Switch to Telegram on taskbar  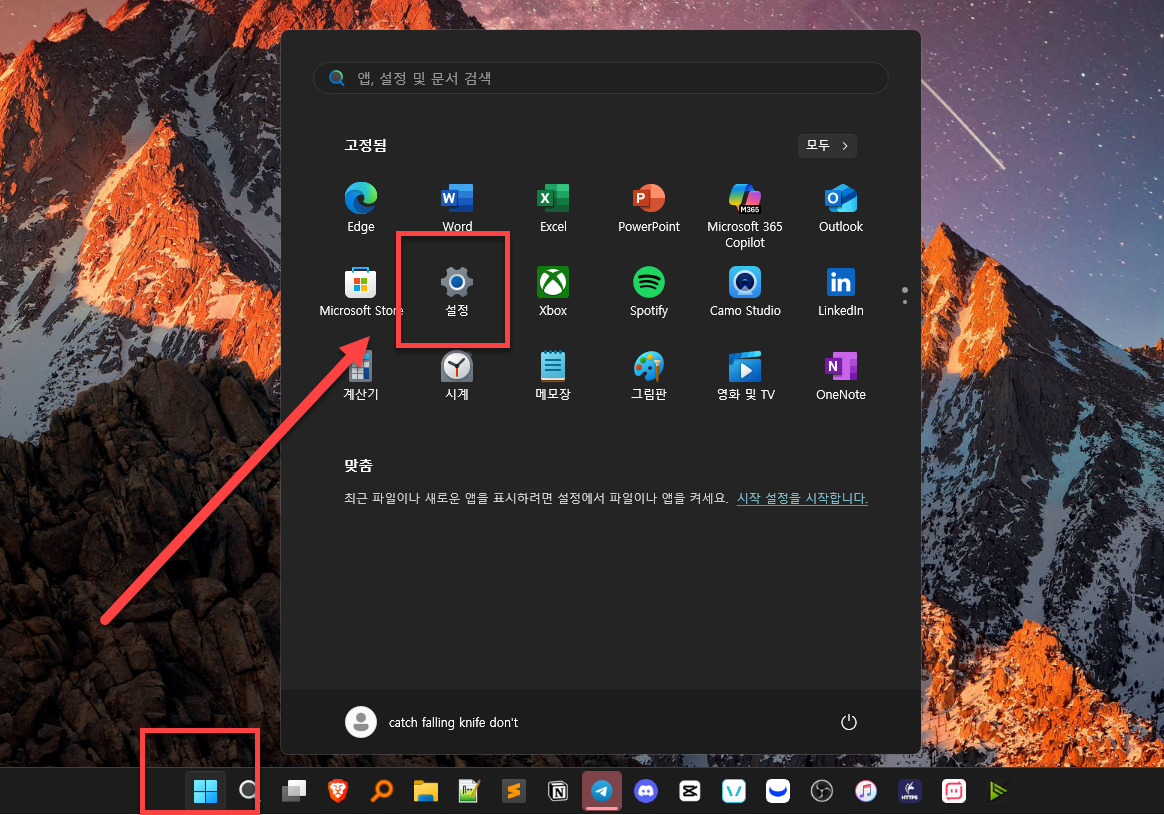click(601, 791)
